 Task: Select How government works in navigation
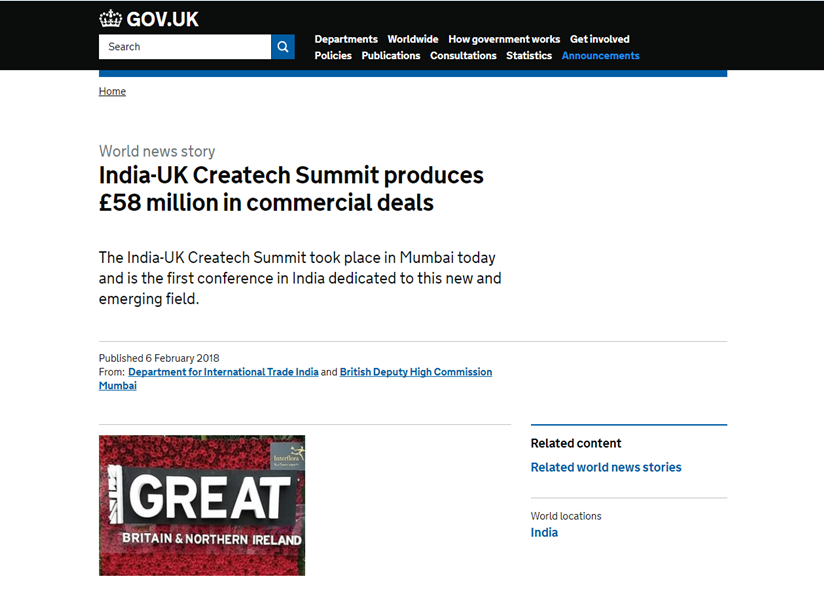tap(504, 39)
